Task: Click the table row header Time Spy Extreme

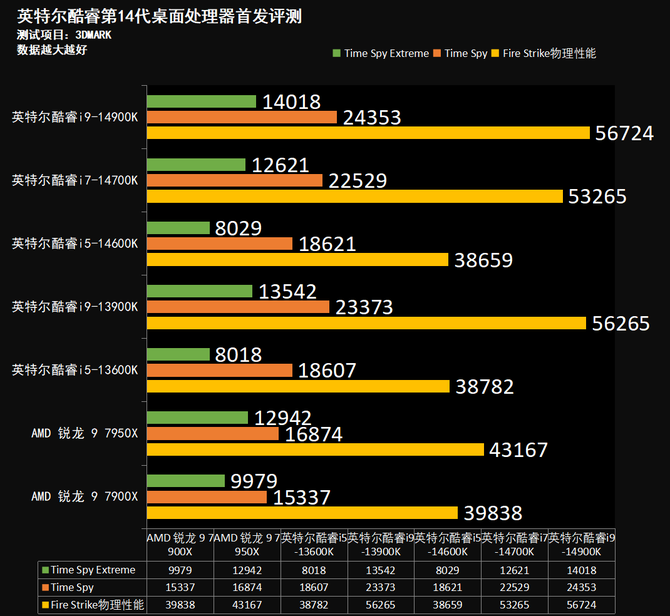Action: point(92,570)
